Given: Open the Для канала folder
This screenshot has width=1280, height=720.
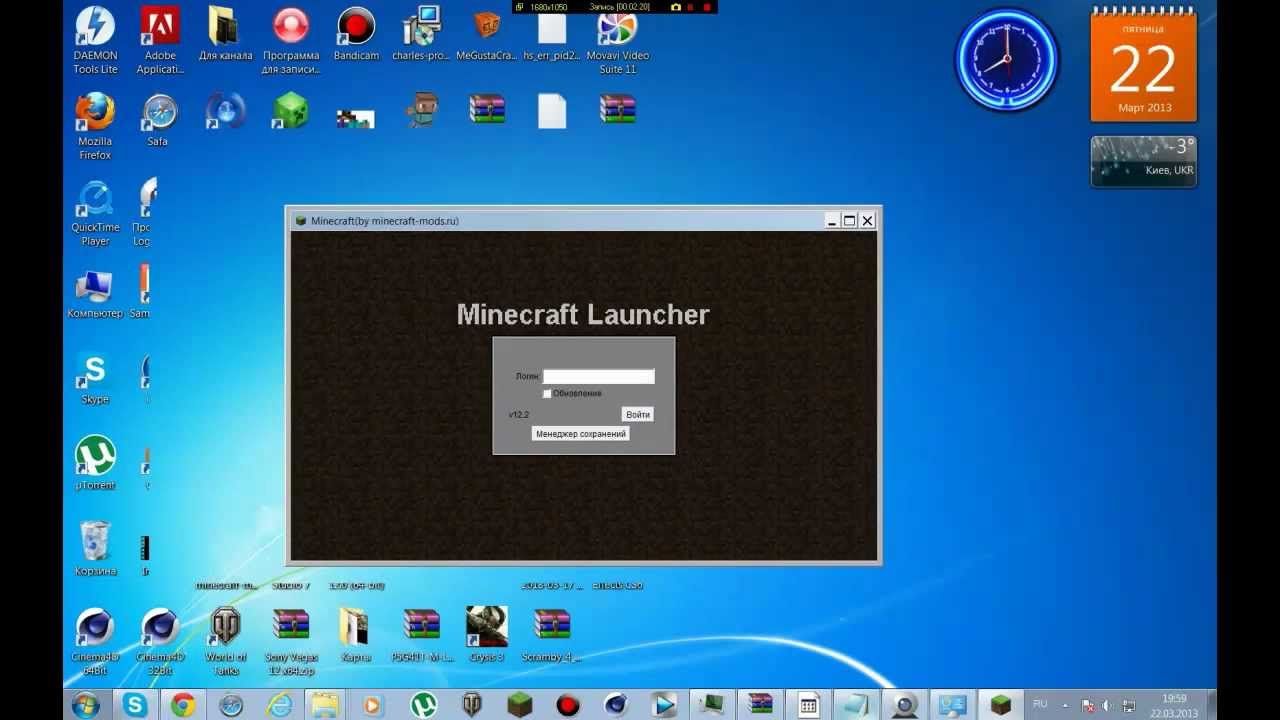Looking at the screenshot, I should pos(225,34).
